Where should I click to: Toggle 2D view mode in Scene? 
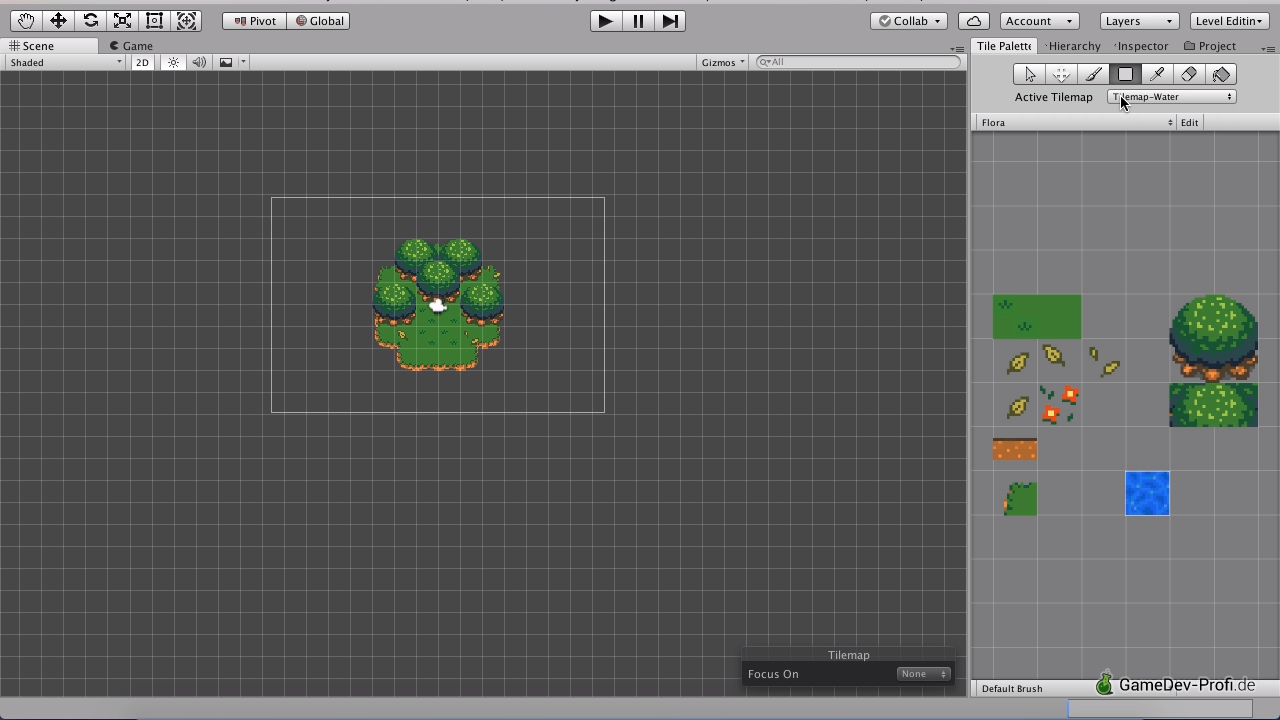pyautogui.click(x=142, y=63)
